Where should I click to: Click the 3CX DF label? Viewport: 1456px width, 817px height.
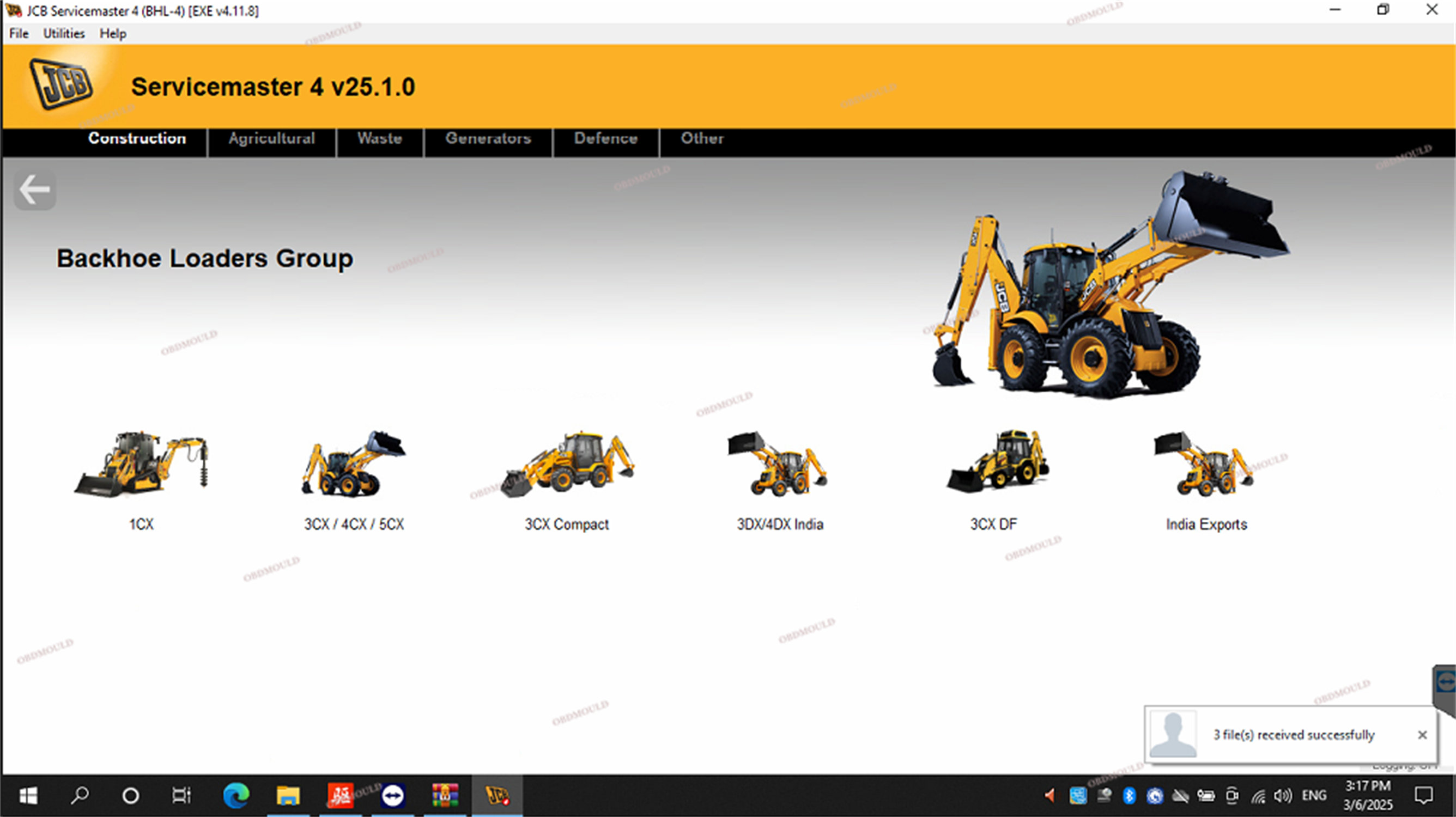(993, 525)
